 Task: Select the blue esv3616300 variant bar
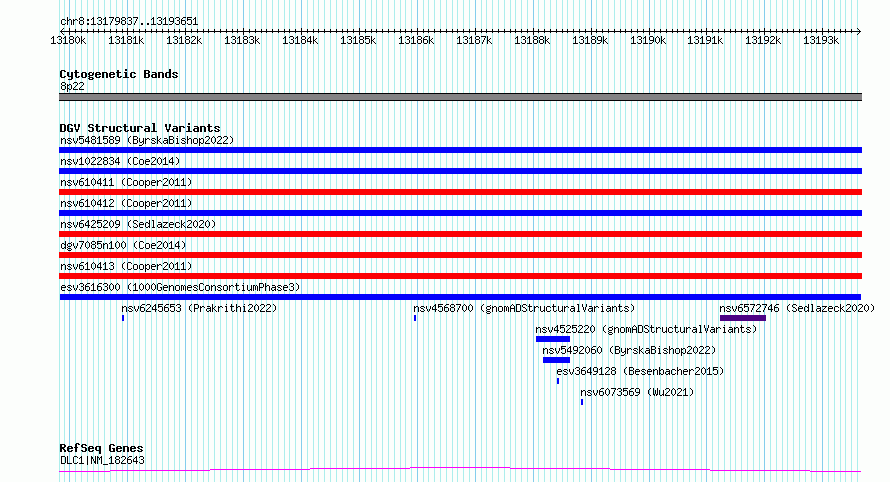[460, 297]
